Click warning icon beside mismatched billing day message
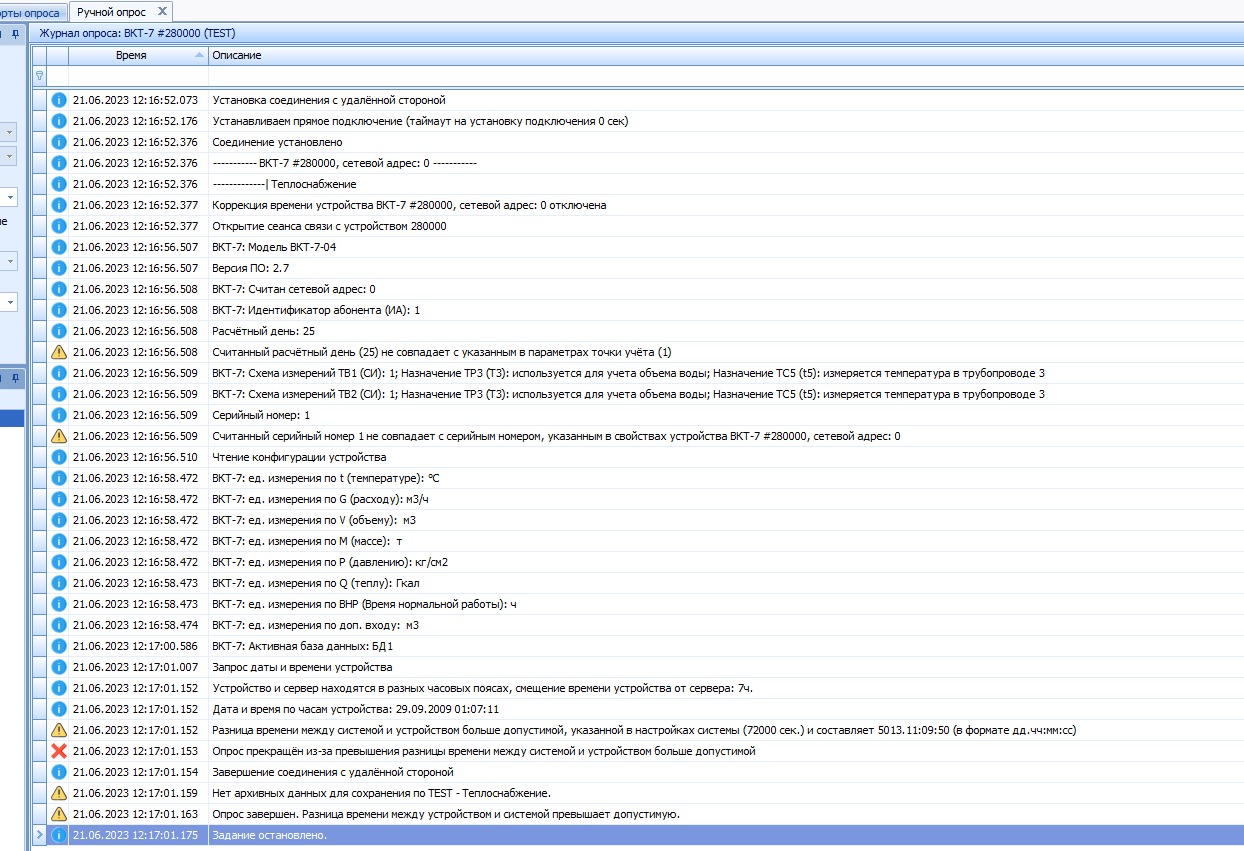Image resolution: width=1244 pixels, height=851 pixels. (58, 352)
